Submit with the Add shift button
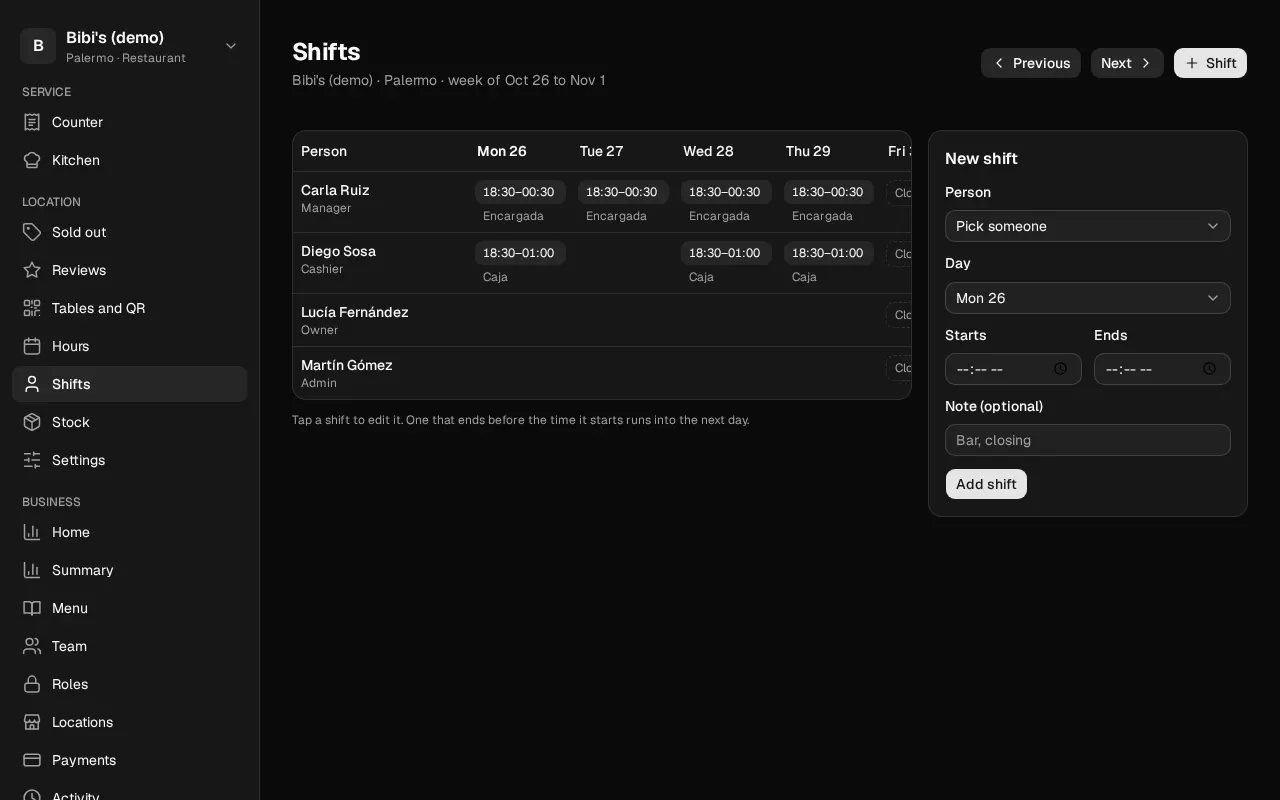The width and height of the screenshot is (1280, 800). click(x=986, y=484)
